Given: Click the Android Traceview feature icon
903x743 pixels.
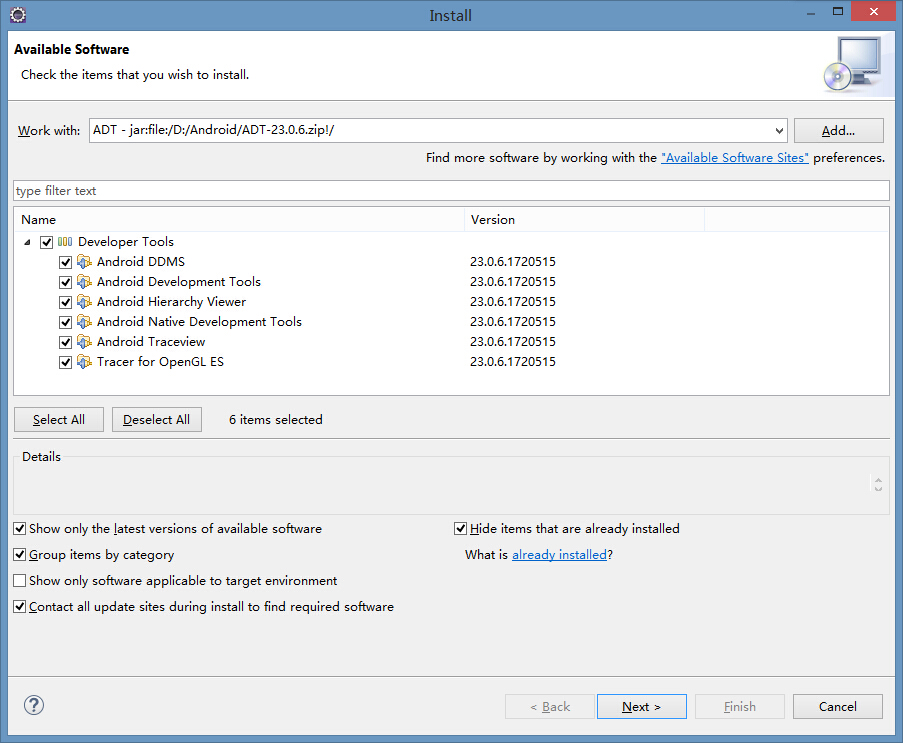Looking at the screenshot, I should tap(84, 342).
